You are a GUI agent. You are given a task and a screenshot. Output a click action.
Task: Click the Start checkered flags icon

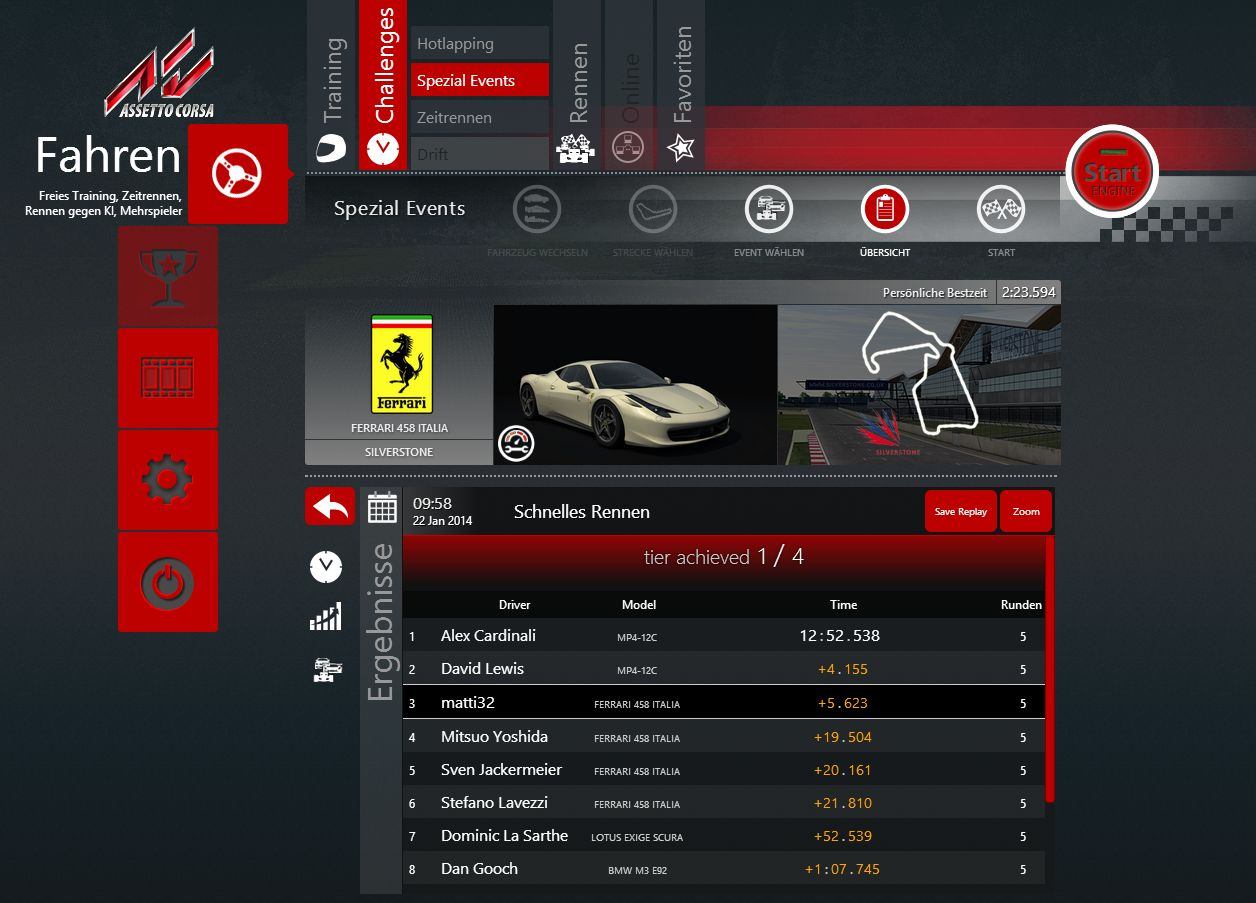tap(1001, 210)
